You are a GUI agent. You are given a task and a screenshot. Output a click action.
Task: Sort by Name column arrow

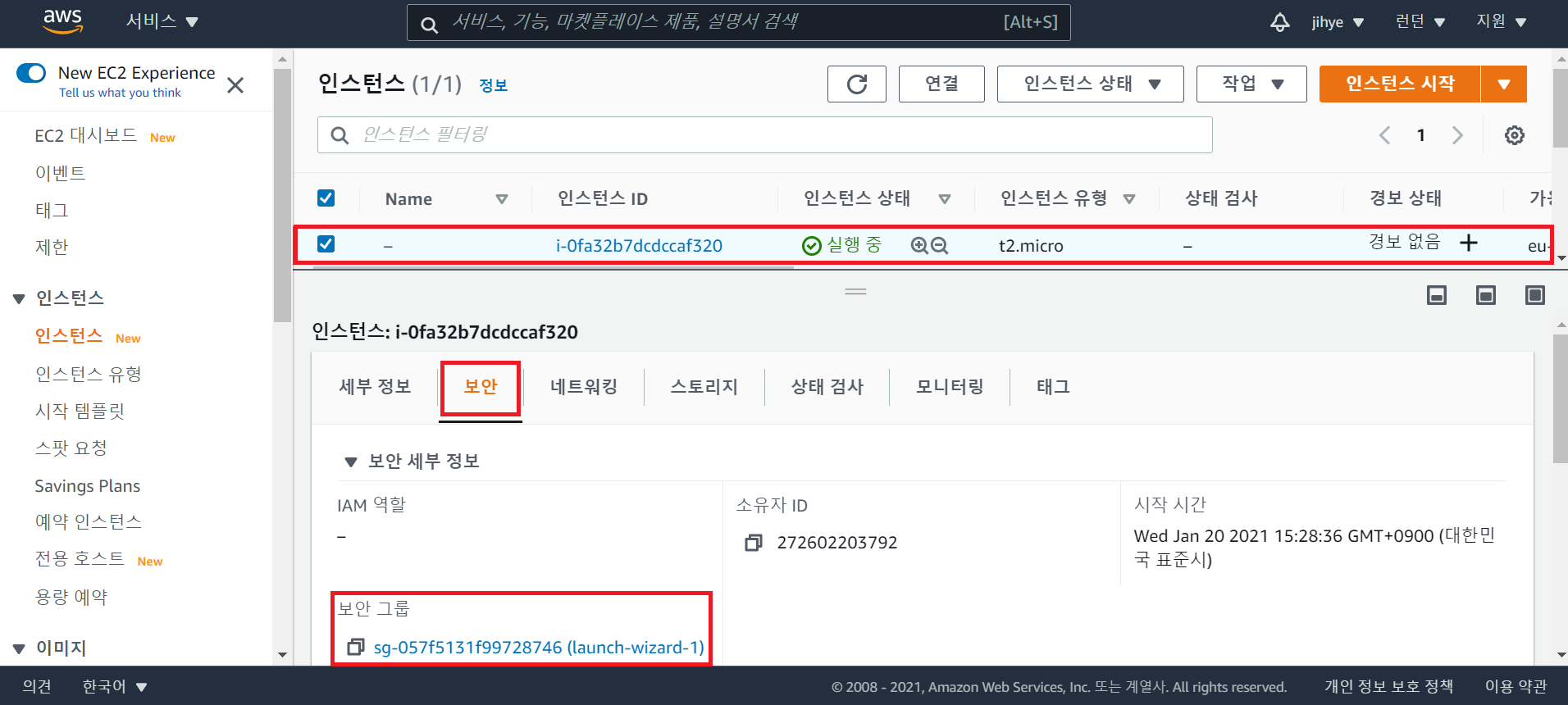502,199
